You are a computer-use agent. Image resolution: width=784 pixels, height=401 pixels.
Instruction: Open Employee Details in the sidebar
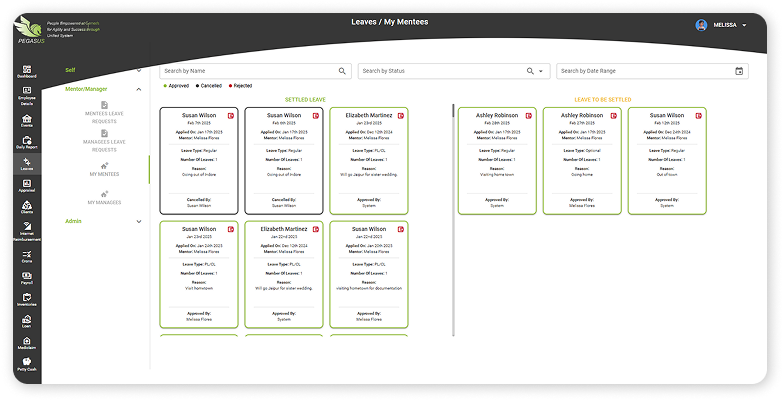[x=27, y=96]
